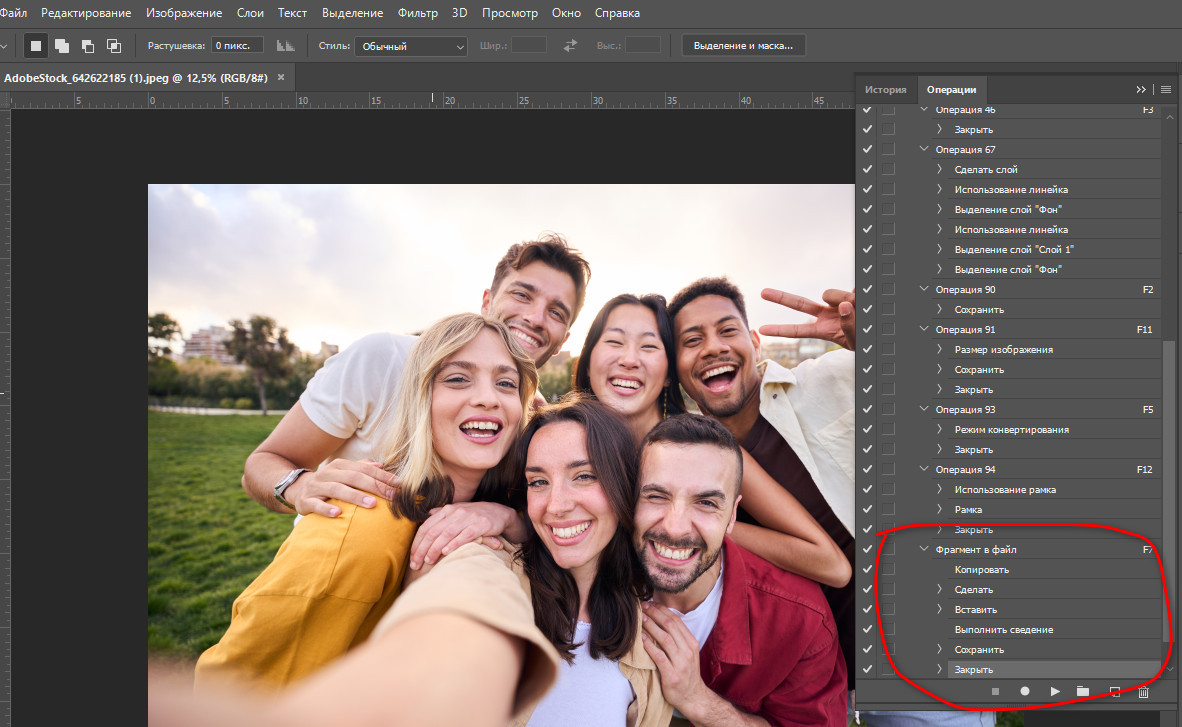This screenshot has width=1182, height=727.
Task: Select the Выделение слой "Слой 1" step
Action: (x=1014, y=250)
